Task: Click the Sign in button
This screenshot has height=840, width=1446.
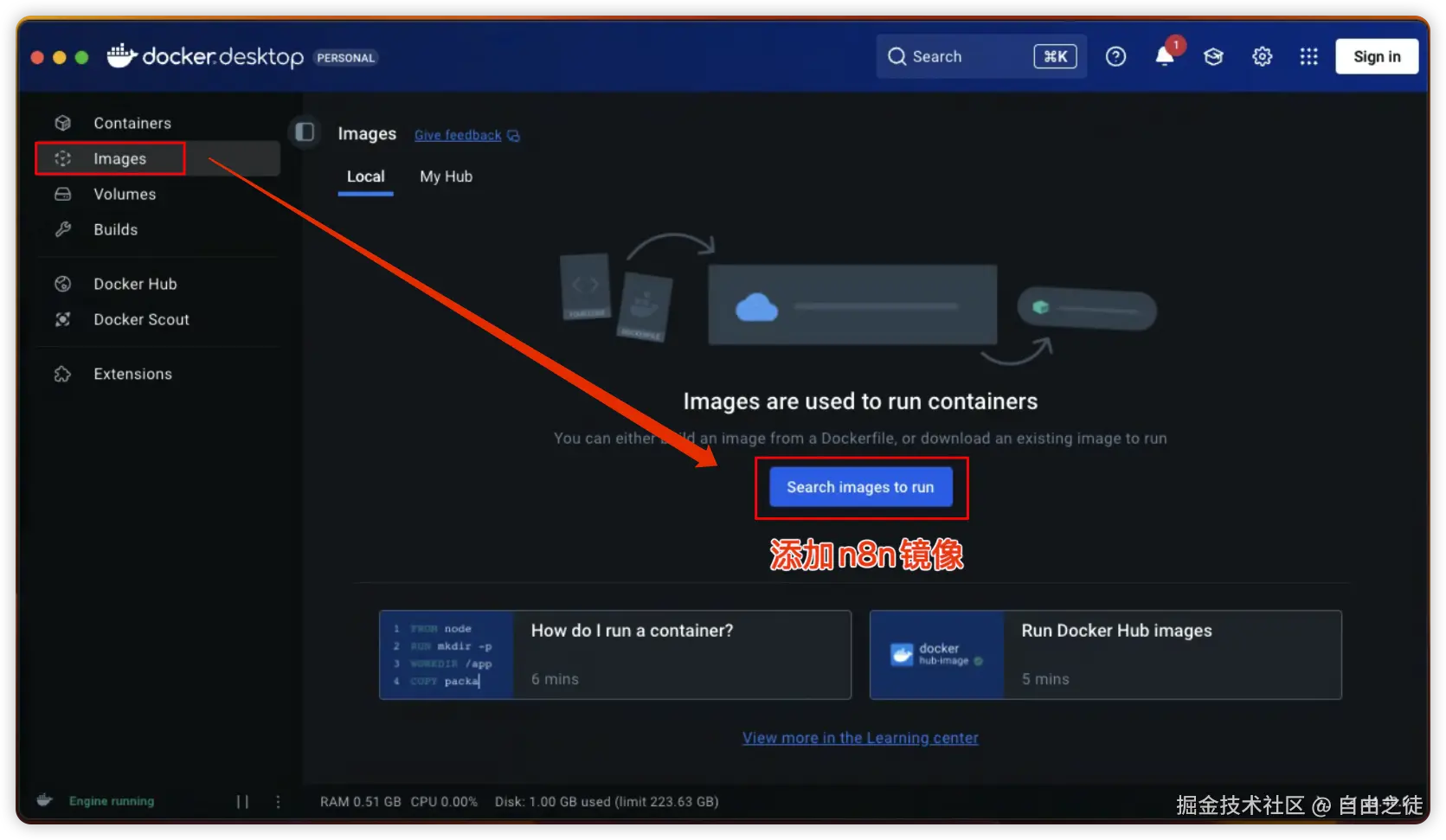Action: click(x=1376, y=57)
